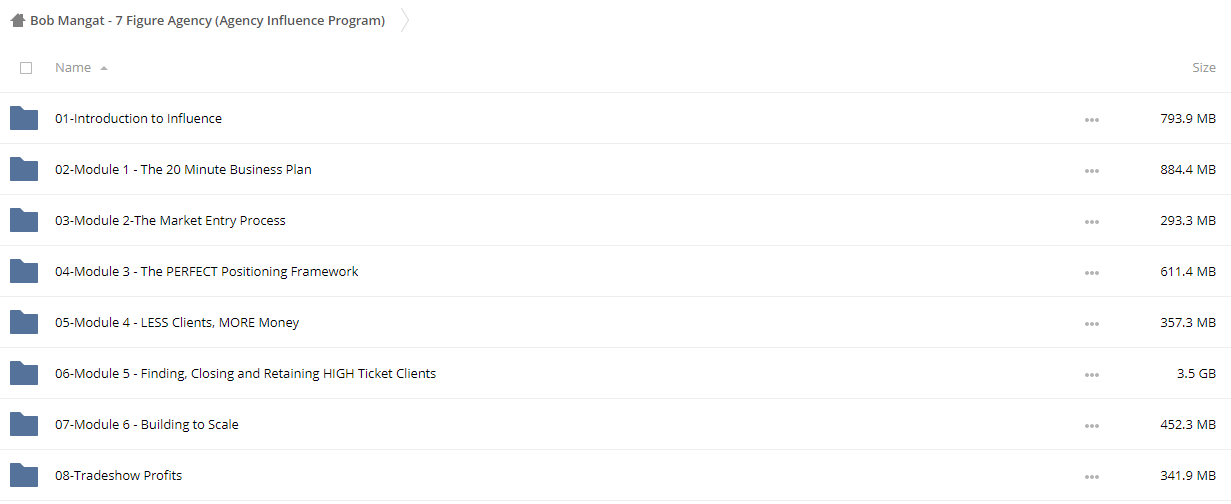1231x504 pixels.
Task: Sort by the Name column arrow
Action: coord(104,68)
